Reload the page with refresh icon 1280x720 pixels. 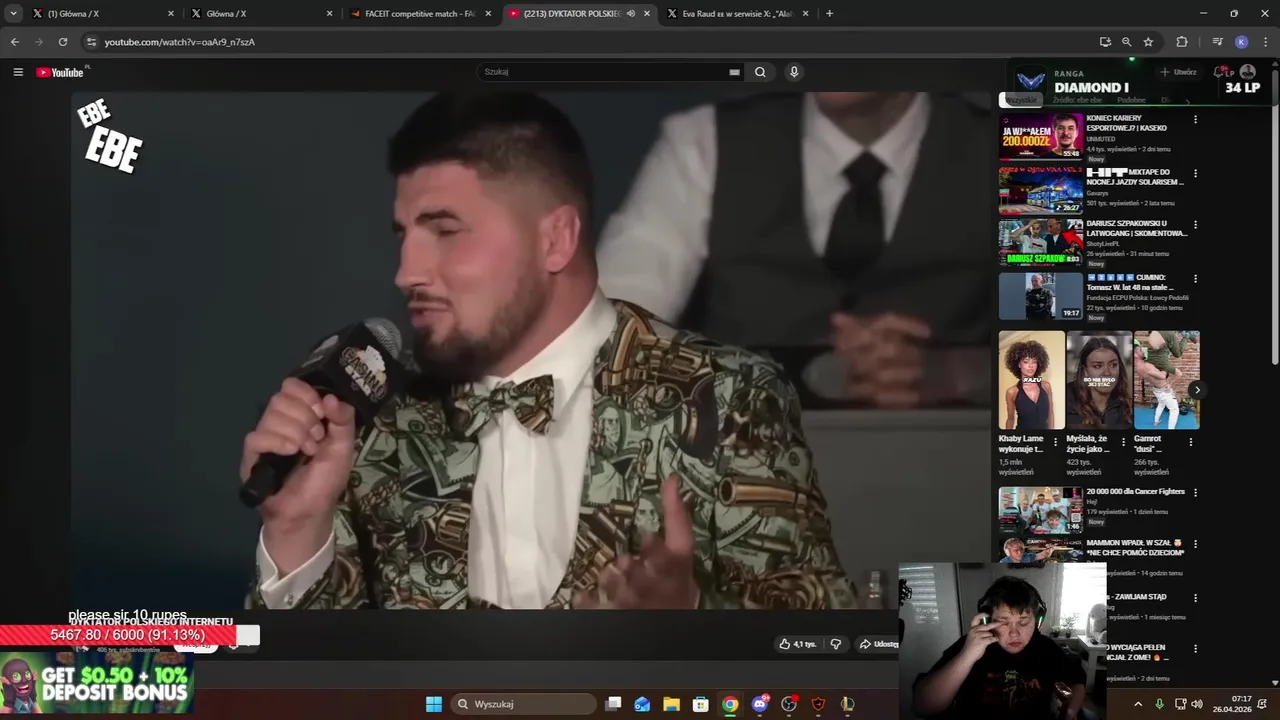point(63,42)
